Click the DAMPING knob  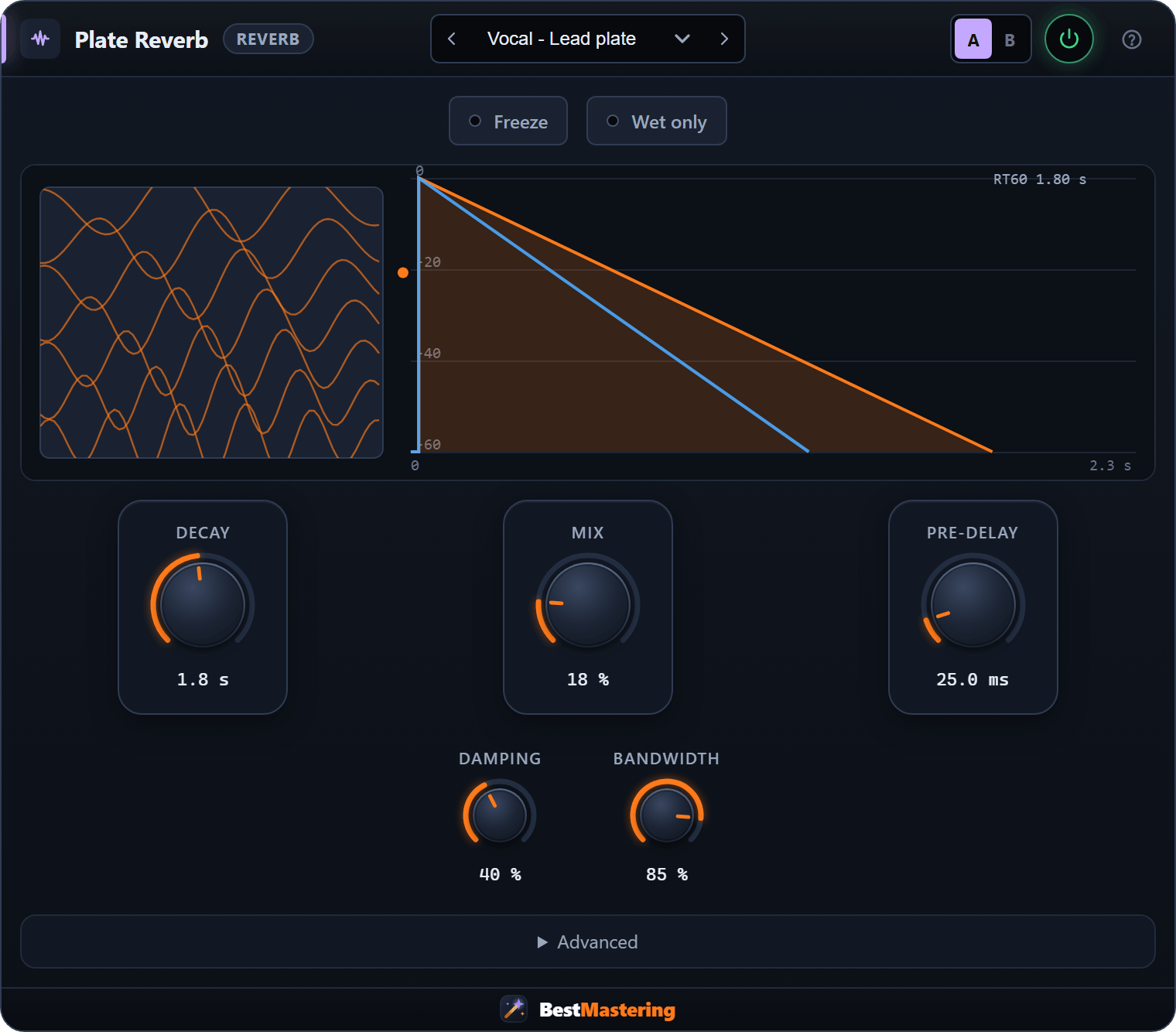click(x=500, y=815)
